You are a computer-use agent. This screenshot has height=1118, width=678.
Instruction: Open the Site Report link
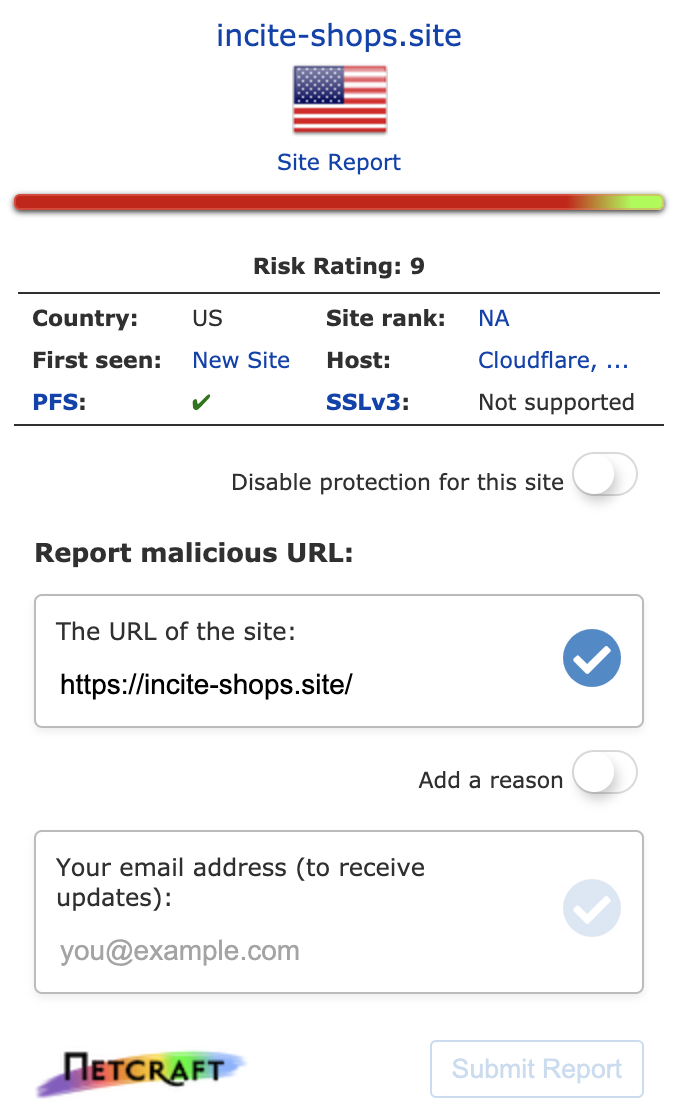(x=339, y=162)
